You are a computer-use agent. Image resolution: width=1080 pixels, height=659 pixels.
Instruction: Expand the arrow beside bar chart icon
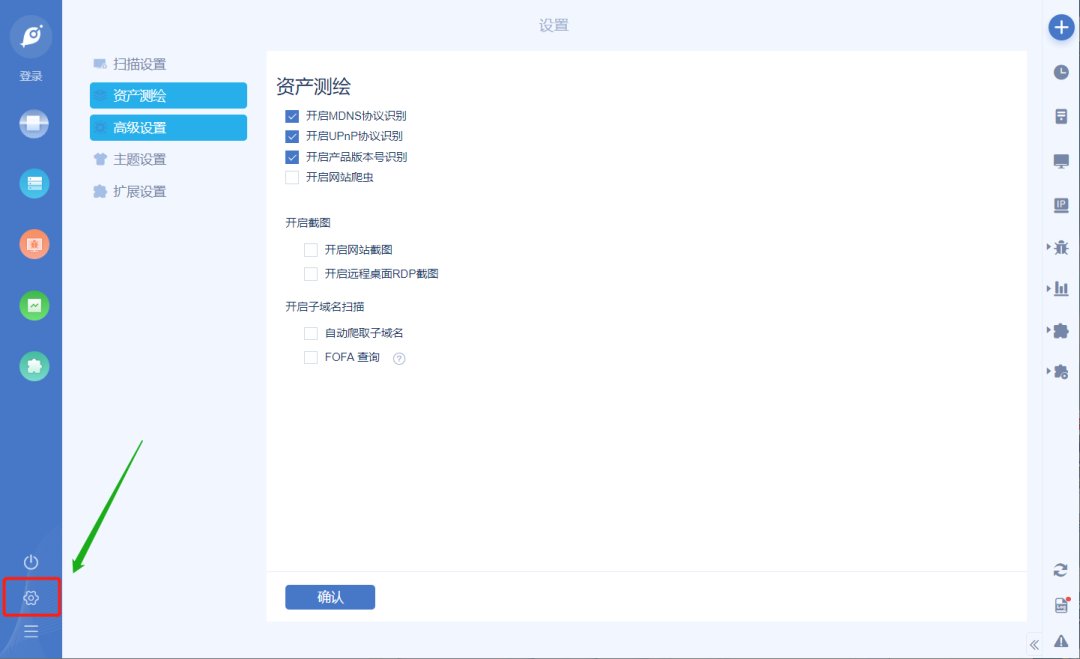click(1048, 289)
